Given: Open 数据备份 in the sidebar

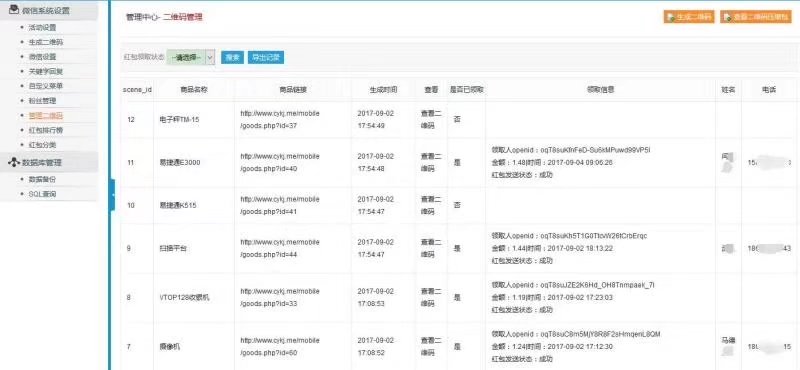Looking at the screenshot, I should coord(42,179).
